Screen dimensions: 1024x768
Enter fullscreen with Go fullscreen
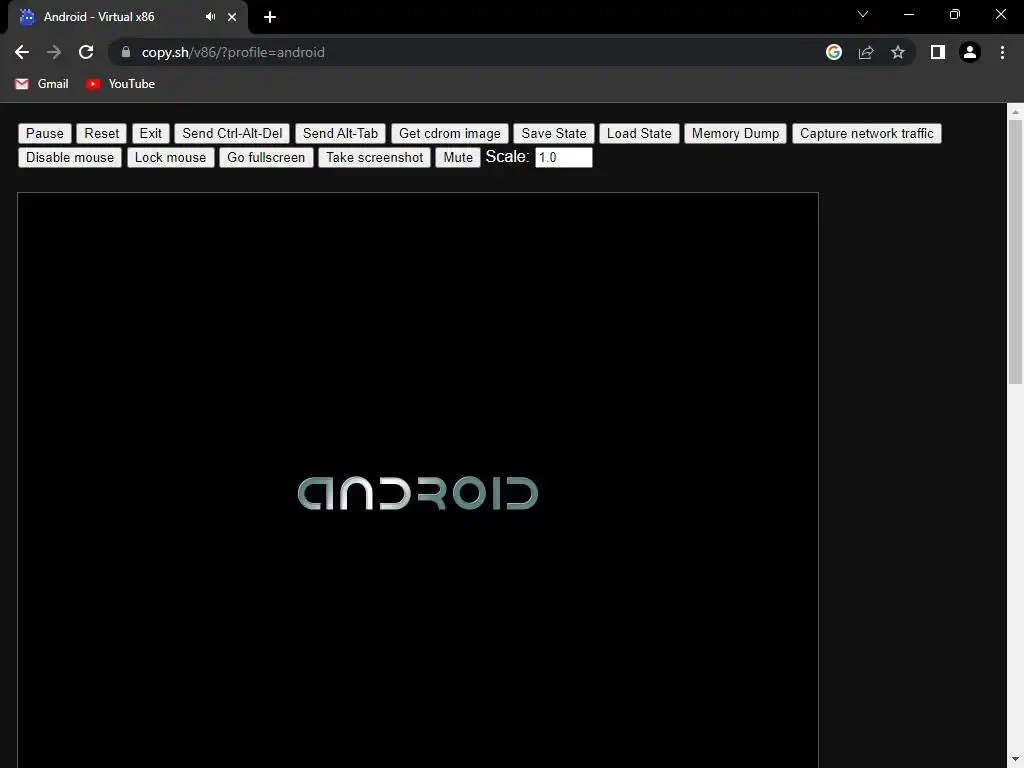click(x=266, y=157)
